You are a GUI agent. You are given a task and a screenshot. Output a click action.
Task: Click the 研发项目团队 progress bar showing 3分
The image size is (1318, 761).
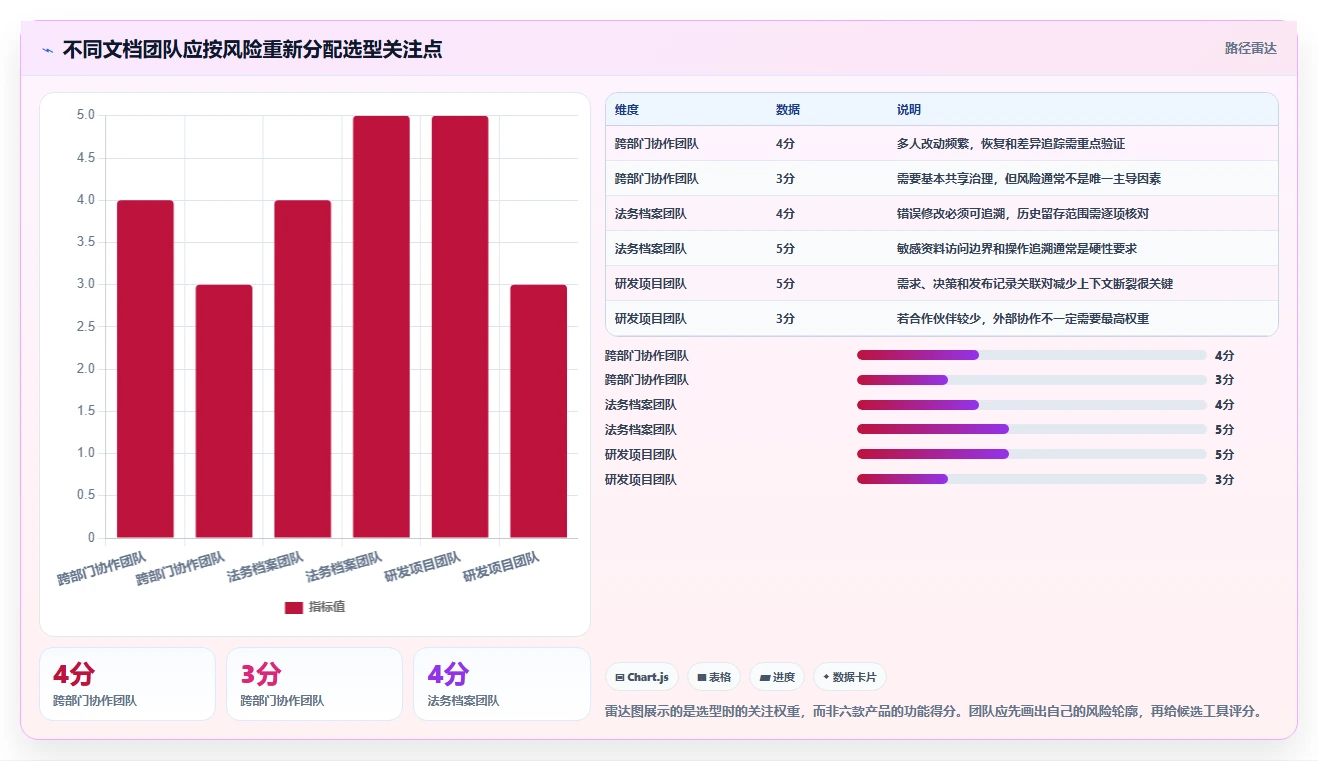(1032, 479)
